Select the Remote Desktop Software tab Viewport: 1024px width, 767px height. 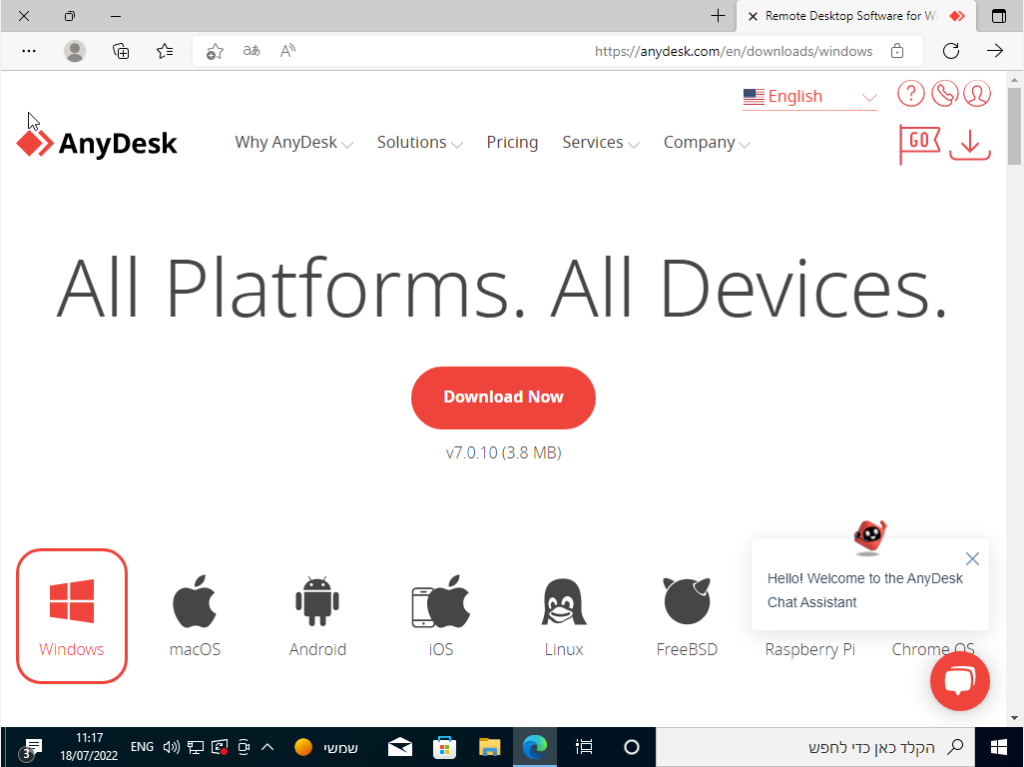pos(856,16)
